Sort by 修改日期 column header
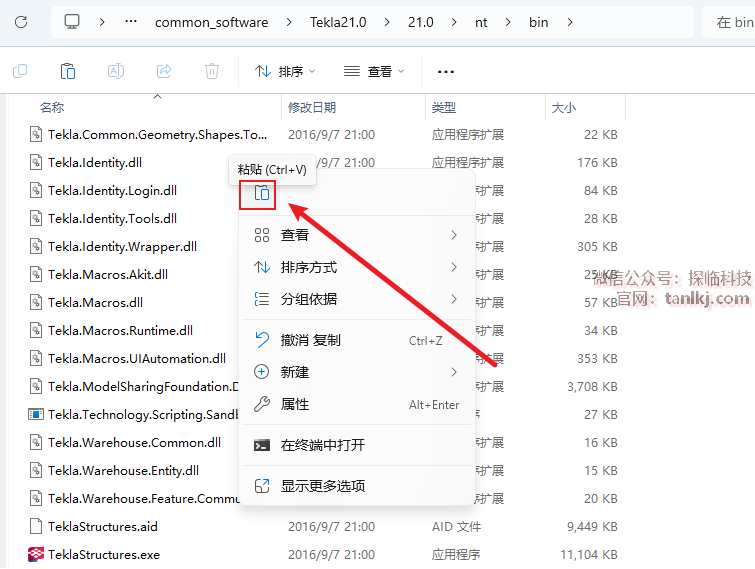This screenshot has width=755, height=569. coord(312,107)
